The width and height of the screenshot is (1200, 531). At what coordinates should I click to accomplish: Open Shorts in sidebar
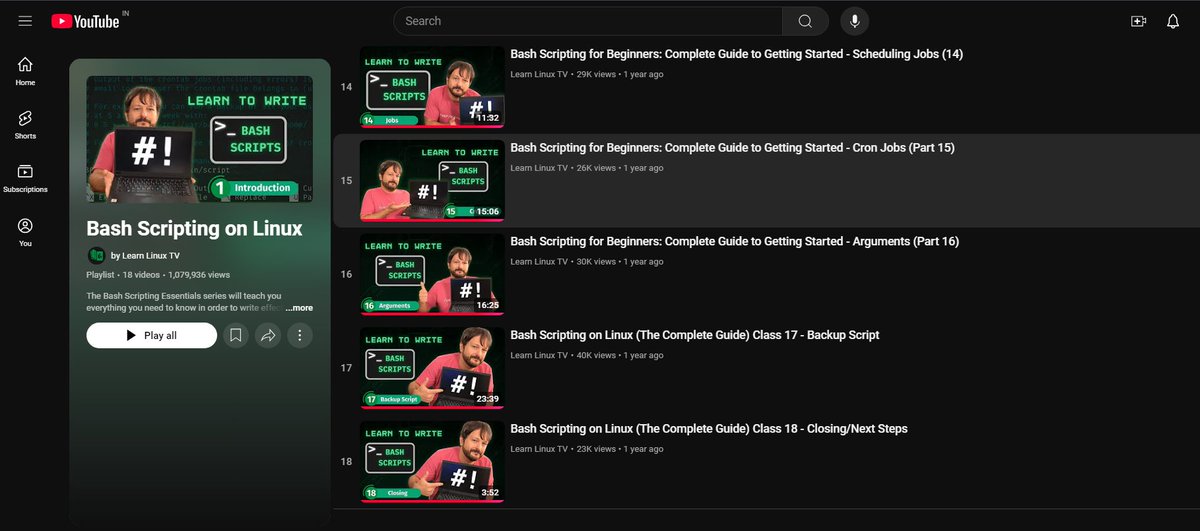[x=25, y=124]
